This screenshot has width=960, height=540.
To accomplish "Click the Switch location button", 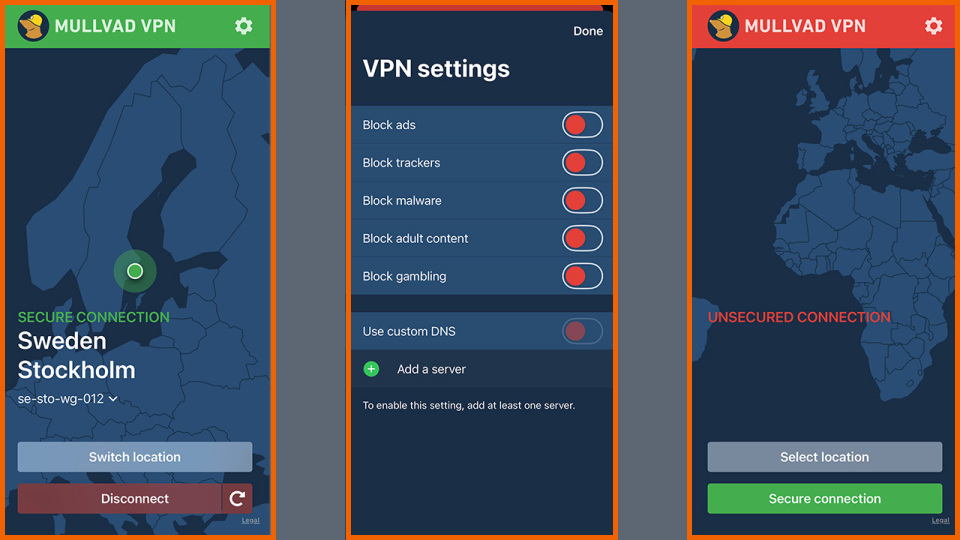I will click(135, 457).
